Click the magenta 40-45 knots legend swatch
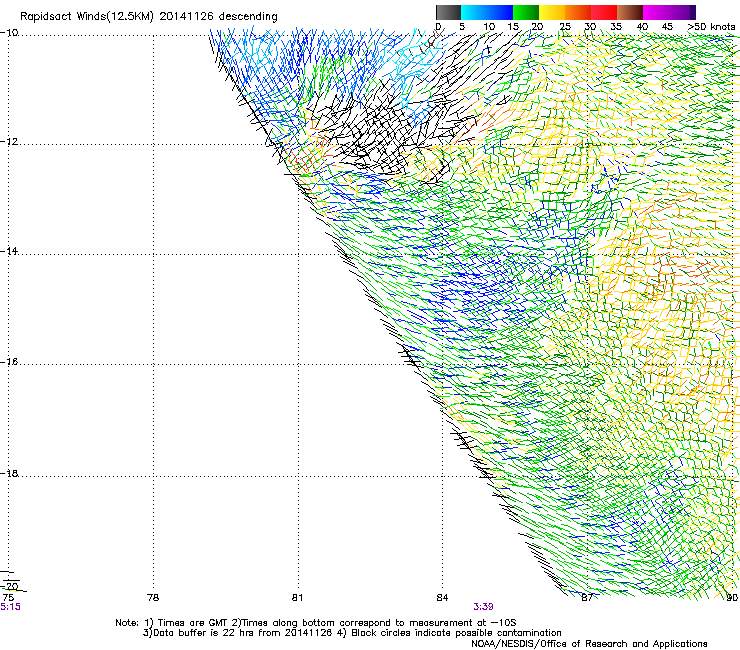 pyautogui.click(x=656, y=12)
